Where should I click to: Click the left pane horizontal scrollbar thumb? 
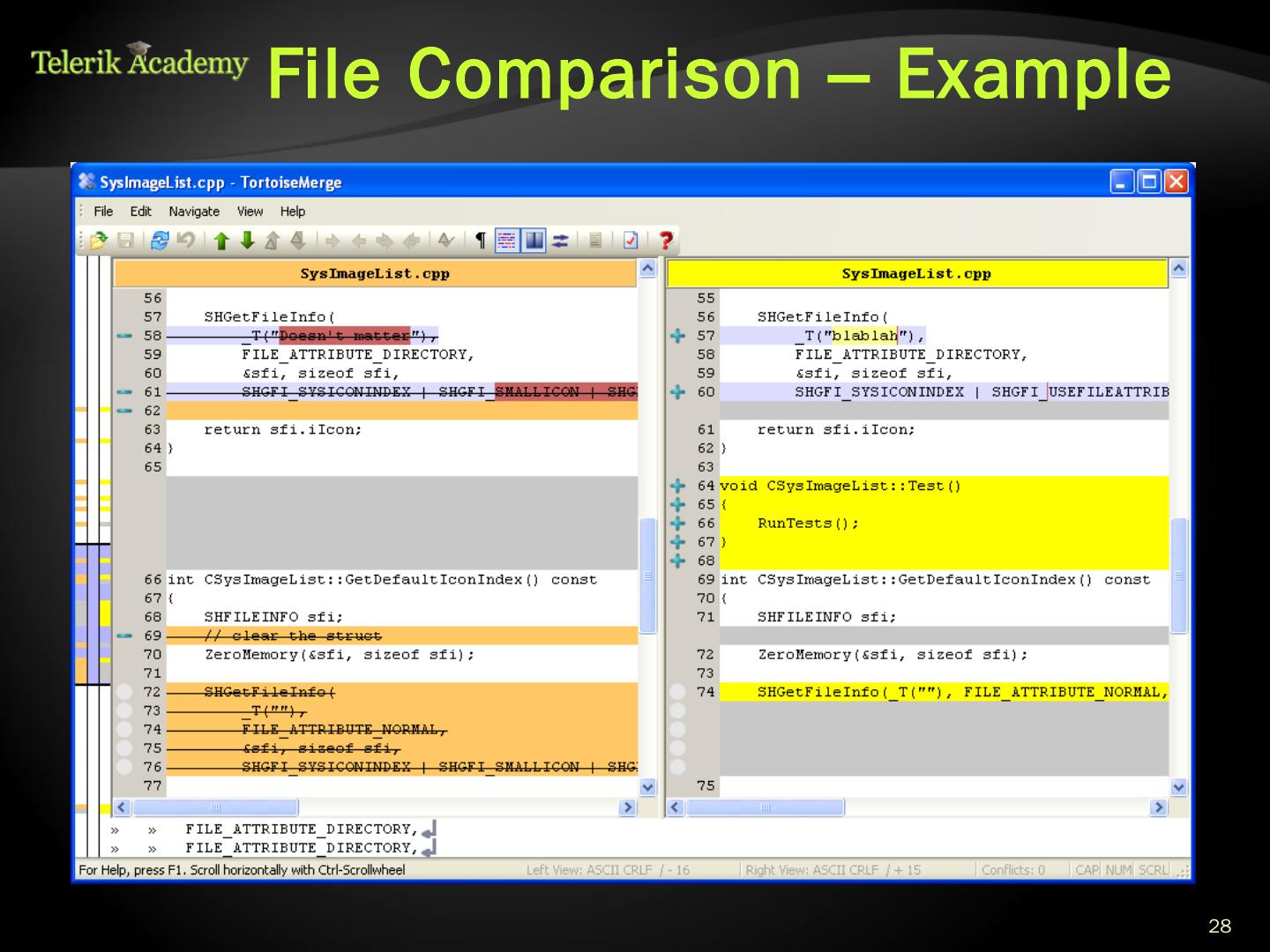pyautogui.click(x=215, y=807)
